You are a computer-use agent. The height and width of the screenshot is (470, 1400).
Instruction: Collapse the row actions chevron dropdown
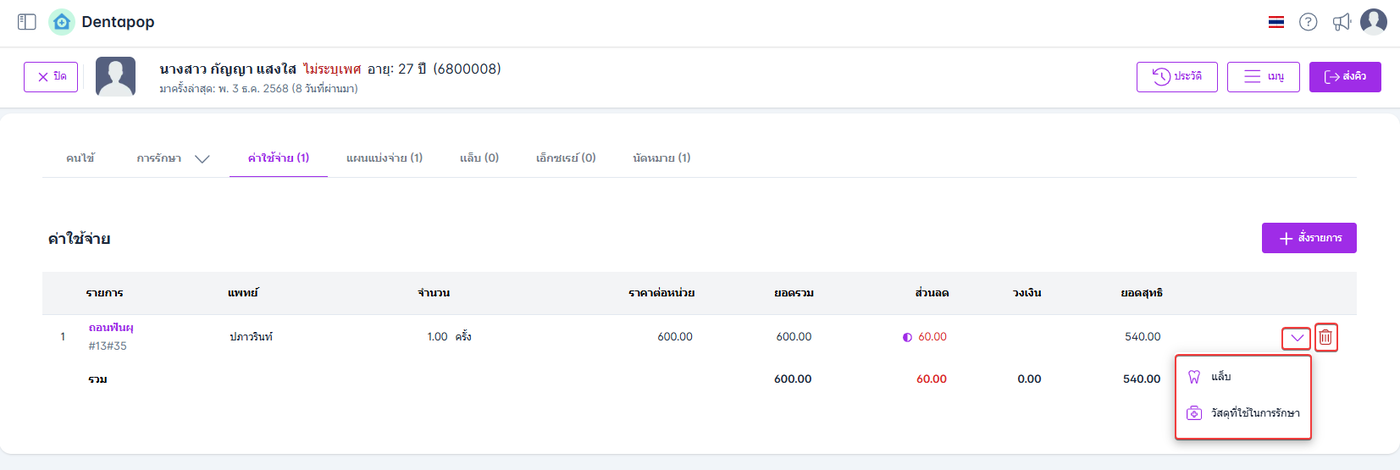(x=1297, y=338)
